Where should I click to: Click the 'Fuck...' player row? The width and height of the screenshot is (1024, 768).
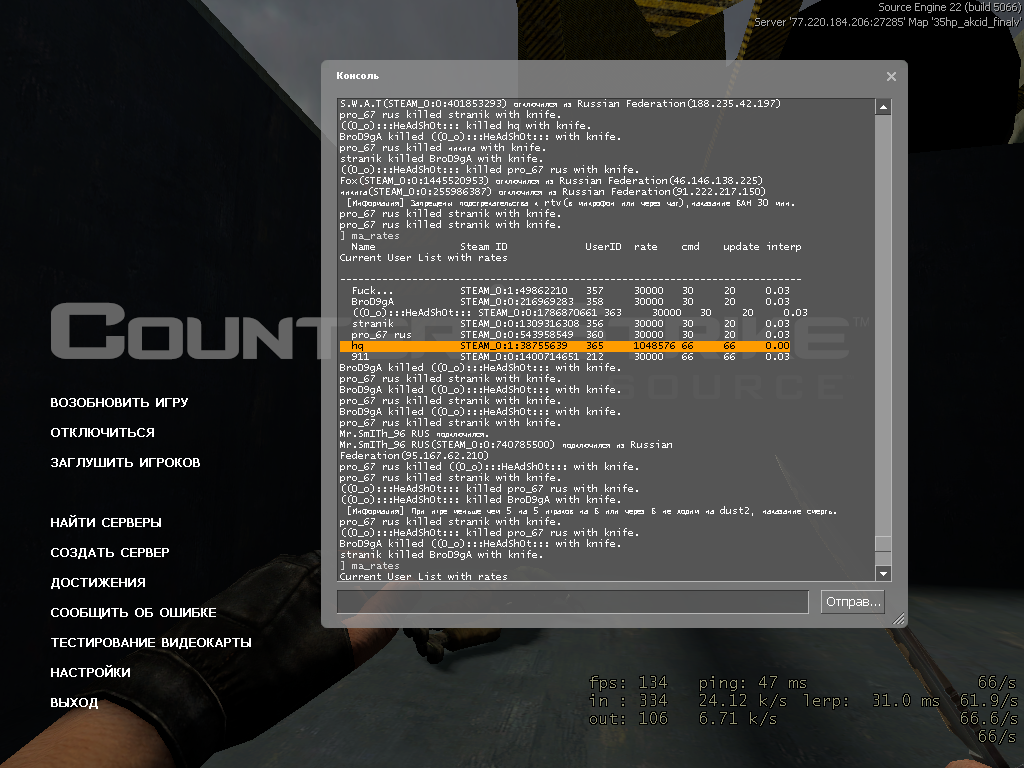click(570, 291)
